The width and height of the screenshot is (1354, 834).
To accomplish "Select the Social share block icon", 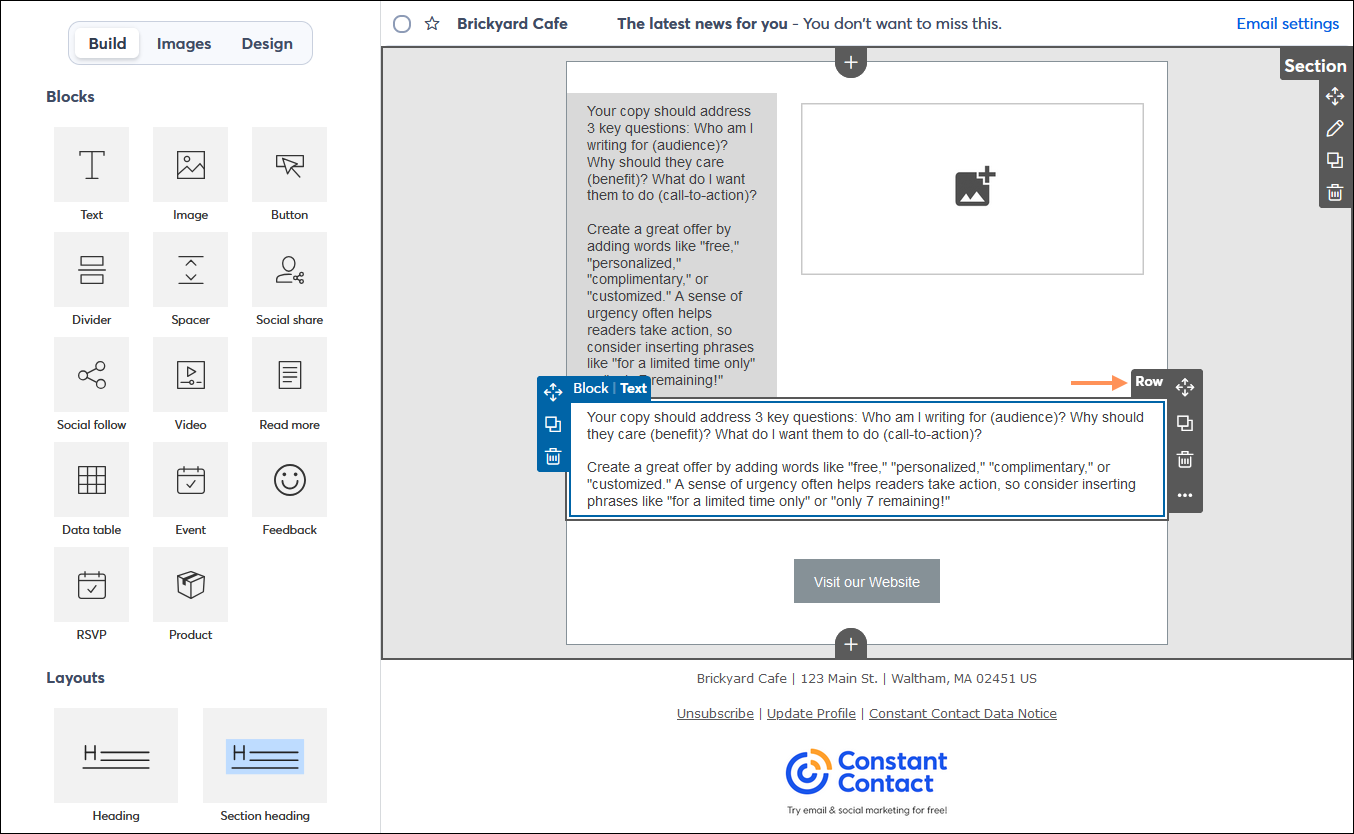I will coord(289,270).
